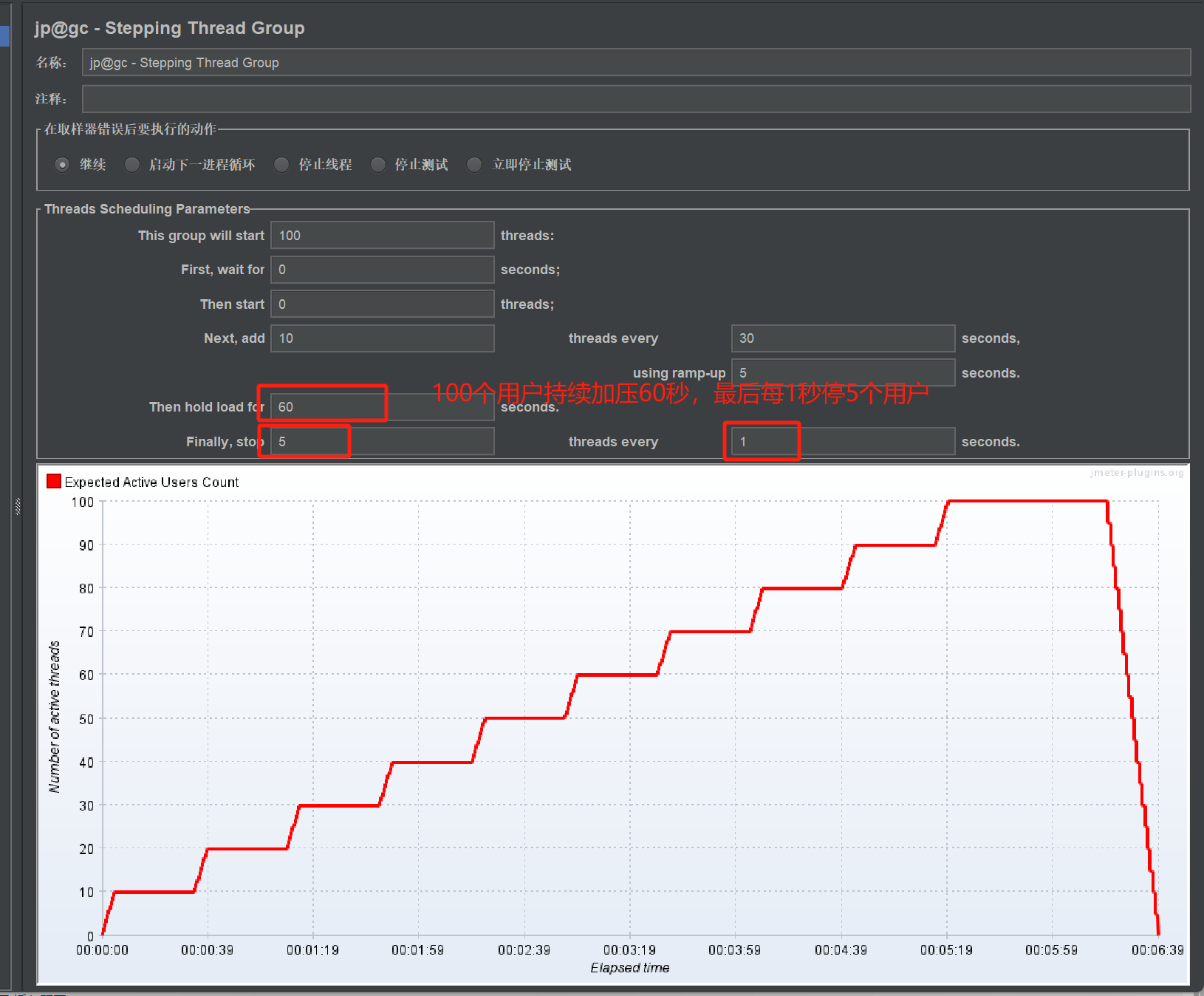Click the 100 value on the y-axis
The width and height of the screenshot is (1204, 996).
pos(83,502)
